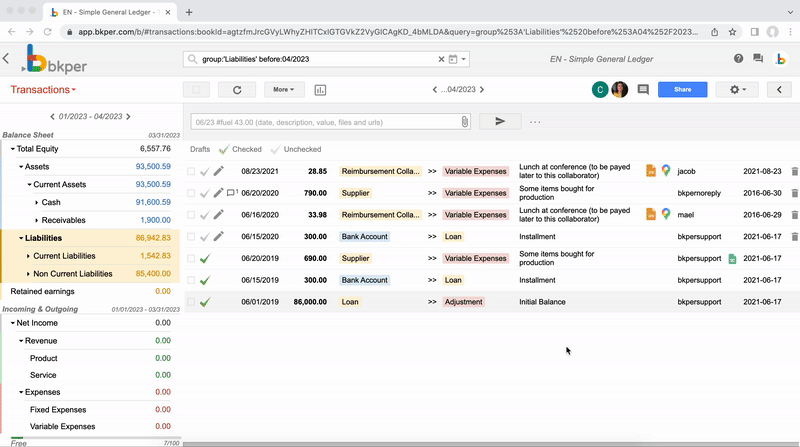Click the attach file paperclip icon
Image resolution: width=800 pixels, height=447 pixels.
[x=464, y=122]
